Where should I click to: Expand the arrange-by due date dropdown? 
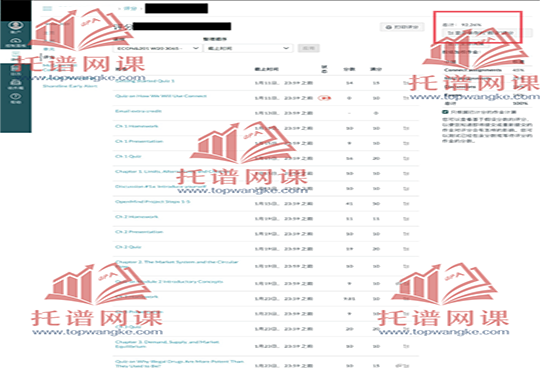(x=248, y=48)
